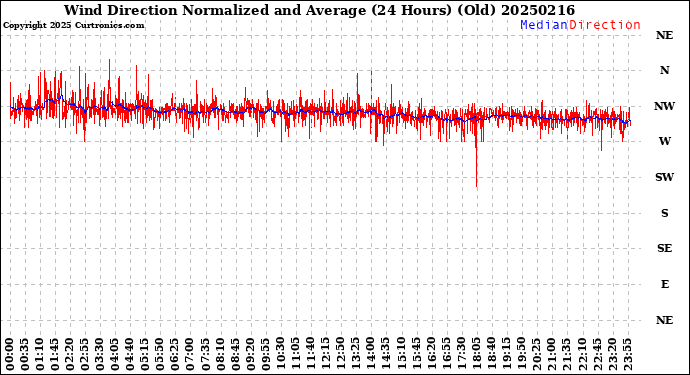Screen dimensions: 690x375
Task: Click the 08:10 time axis label
Action: click(220, 354)
